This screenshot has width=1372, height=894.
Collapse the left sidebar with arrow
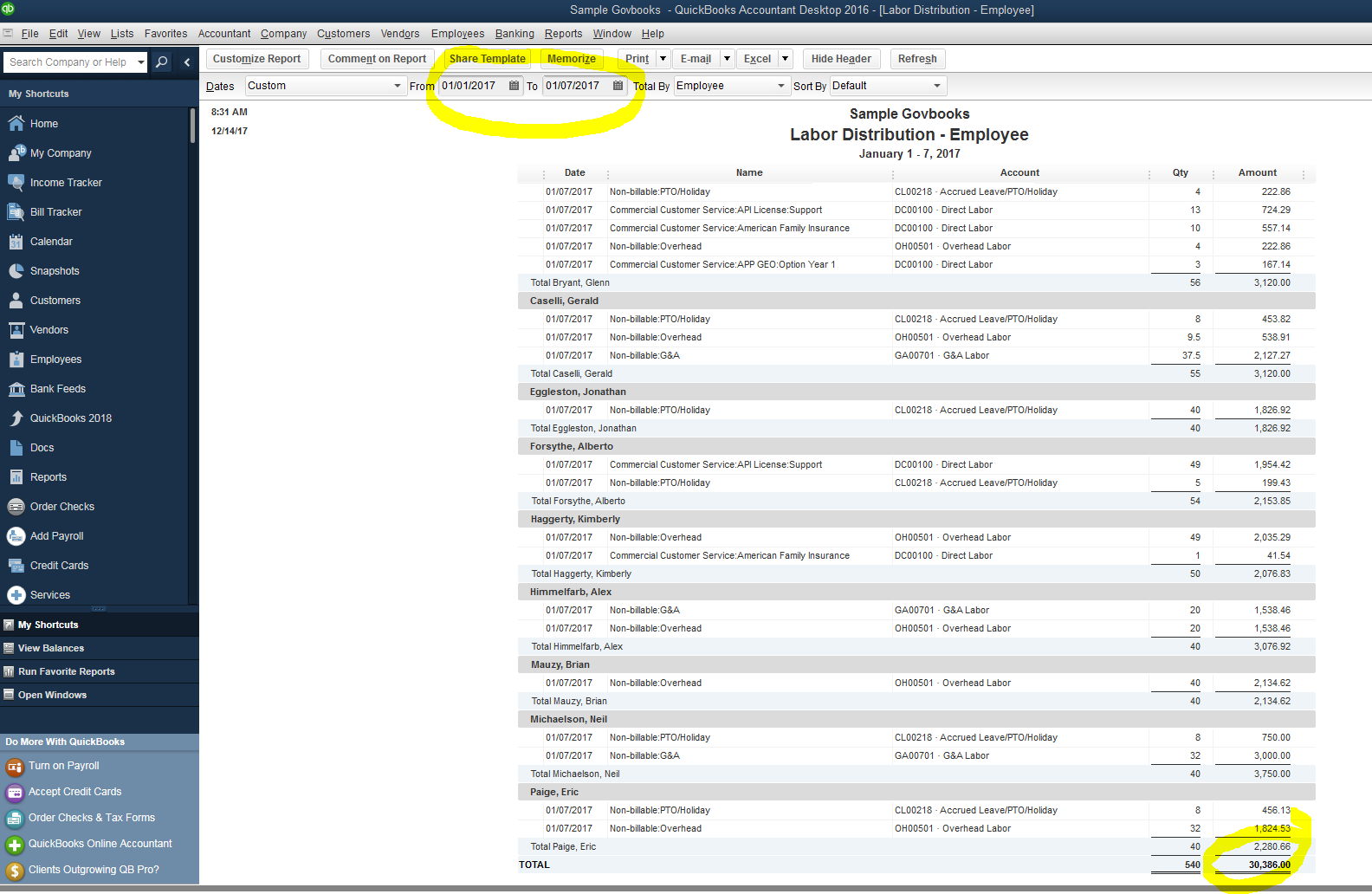coord(187,62)
